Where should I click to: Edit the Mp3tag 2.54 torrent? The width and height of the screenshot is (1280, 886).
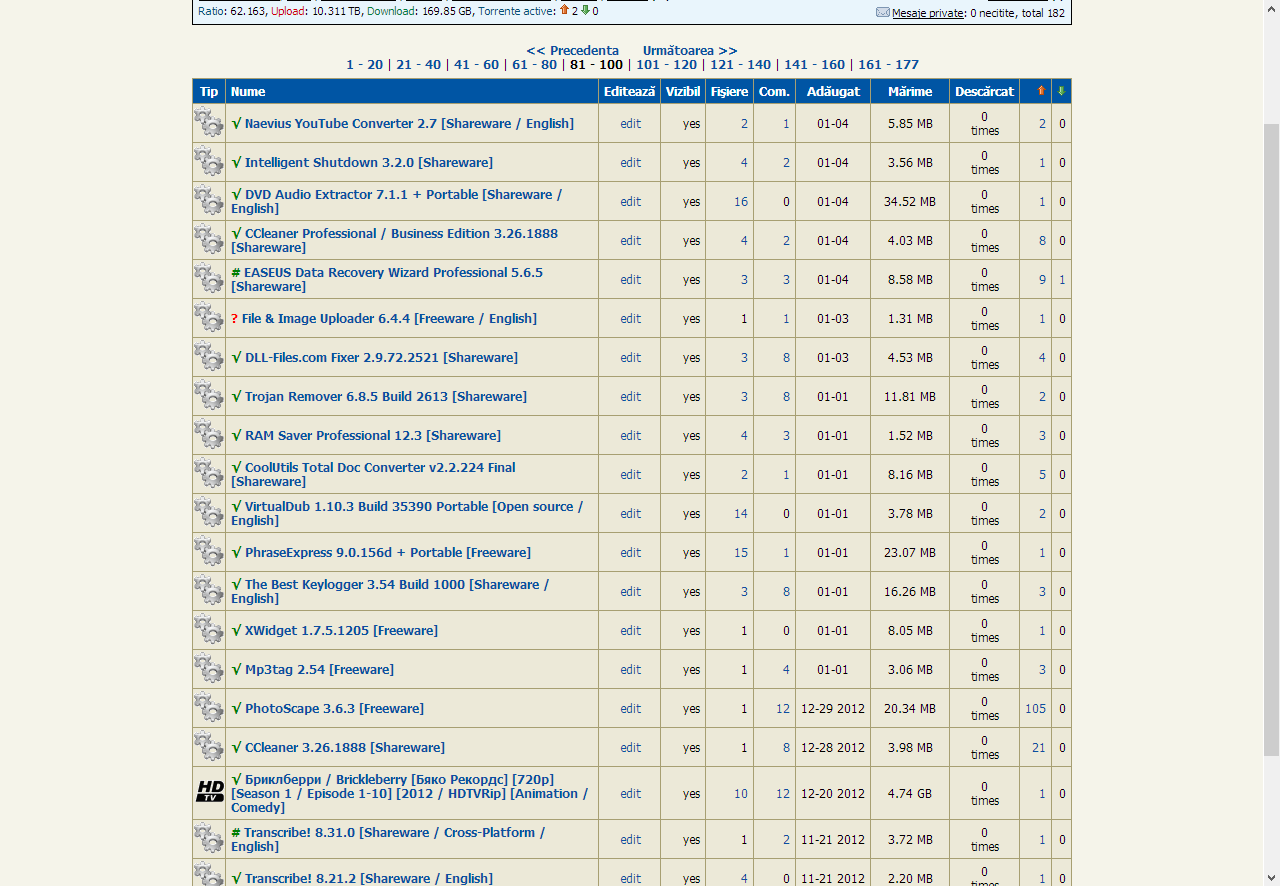click(630, 669)
